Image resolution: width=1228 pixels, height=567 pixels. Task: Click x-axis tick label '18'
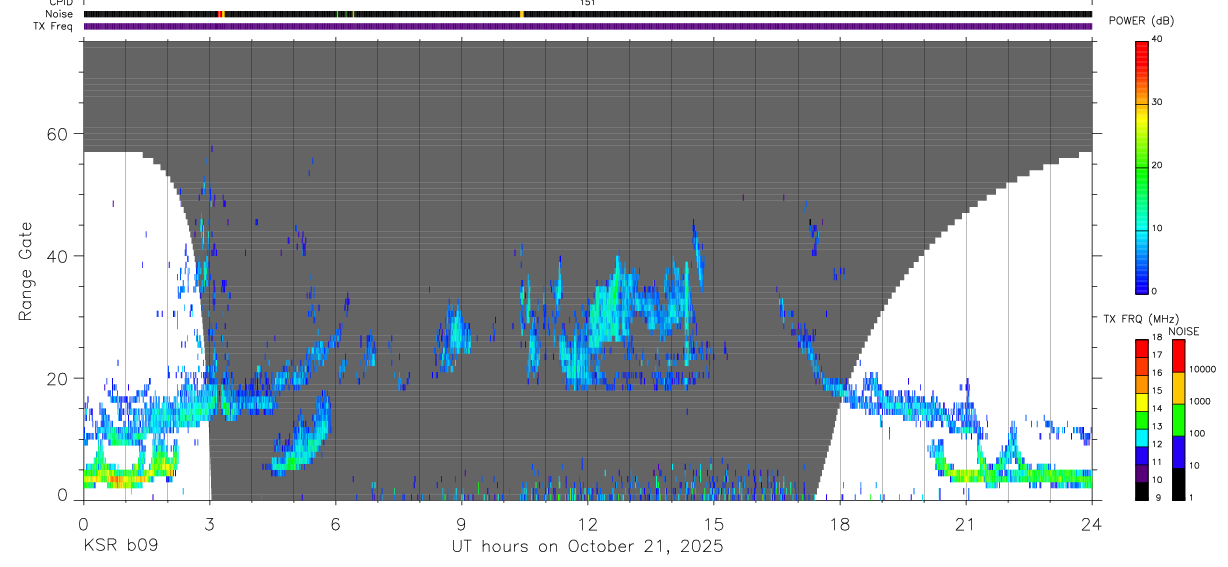(840, 524)
